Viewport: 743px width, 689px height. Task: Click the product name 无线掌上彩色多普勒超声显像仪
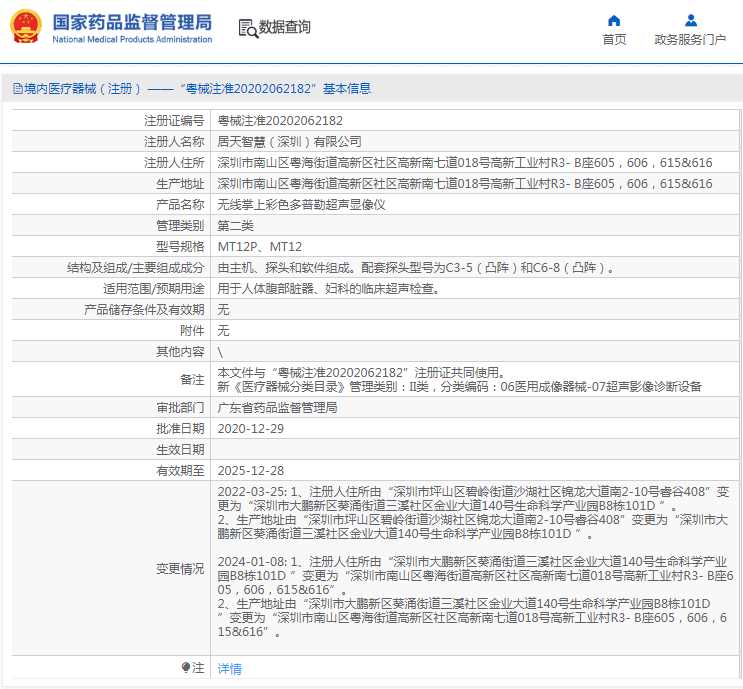[301, 204]
